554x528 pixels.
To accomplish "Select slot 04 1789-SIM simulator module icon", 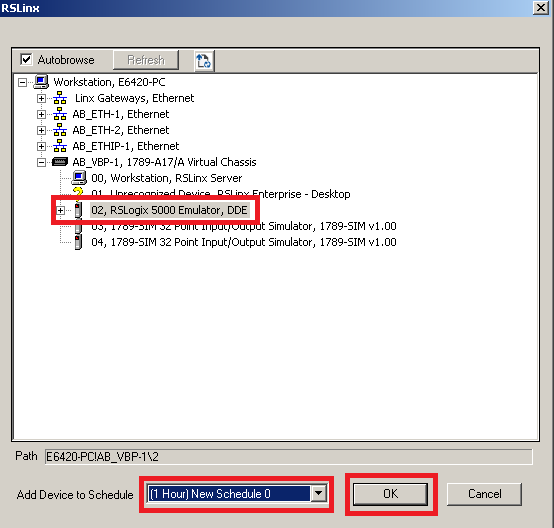I will click(78, 242).
